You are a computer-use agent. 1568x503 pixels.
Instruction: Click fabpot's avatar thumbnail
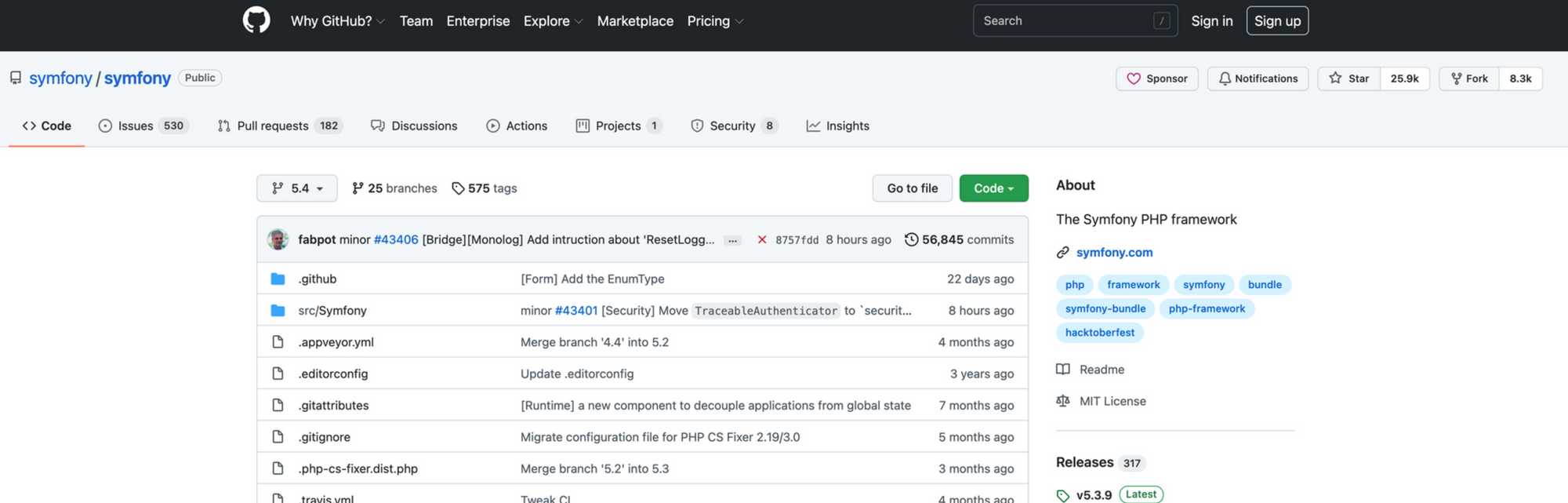(x=278, y=239)
